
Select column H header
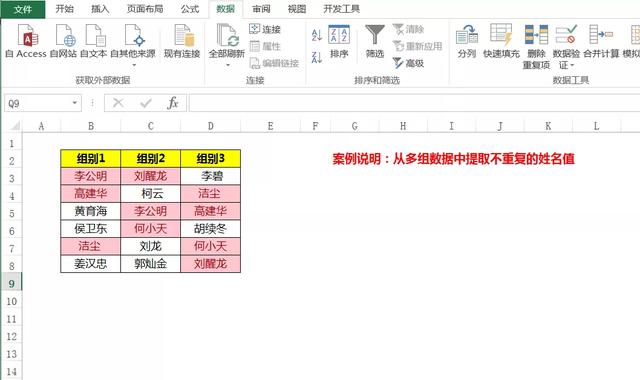[x=403, y=126]
